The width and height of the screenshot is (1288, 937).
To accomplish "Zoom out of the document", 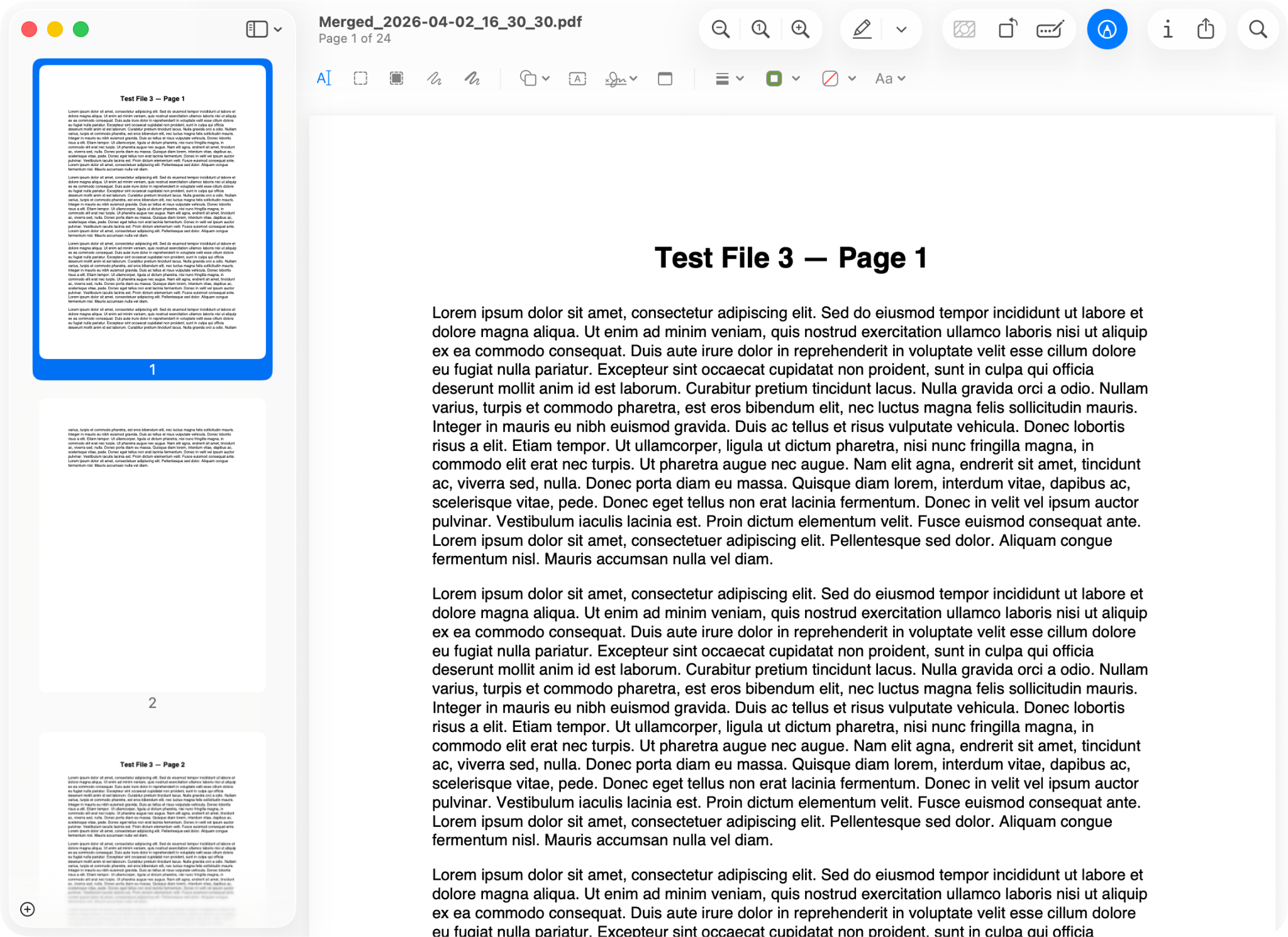I will [719, 29].
